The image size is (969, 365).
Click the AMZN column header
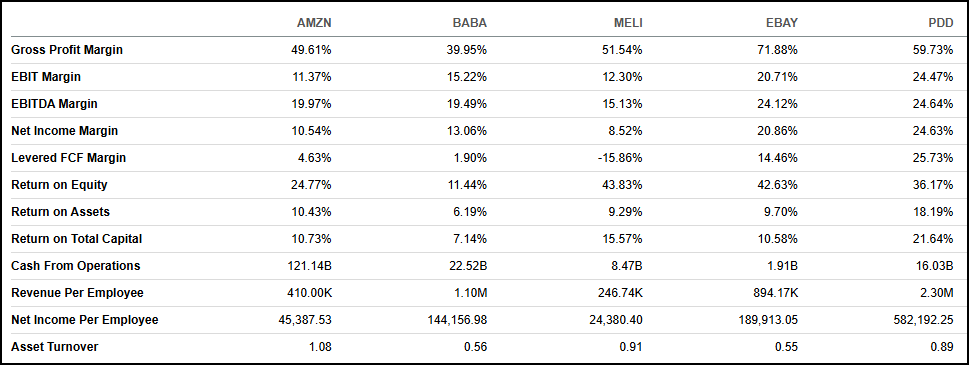(x=314, y=23)
